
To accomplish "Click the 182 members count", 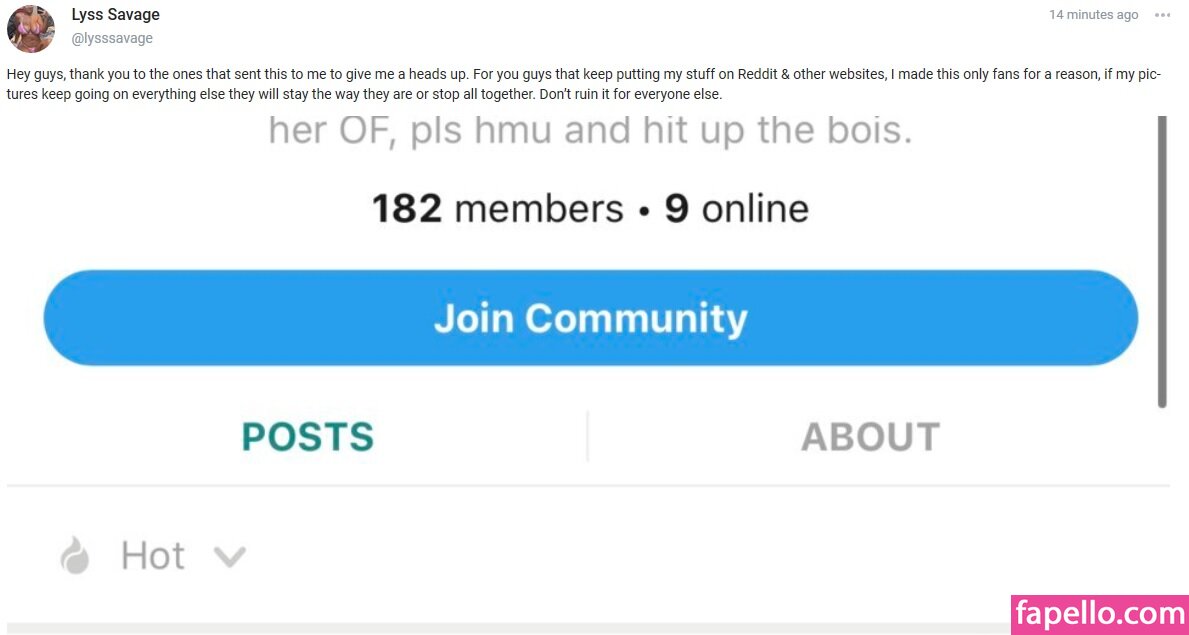I will click(x=497, y=208).
